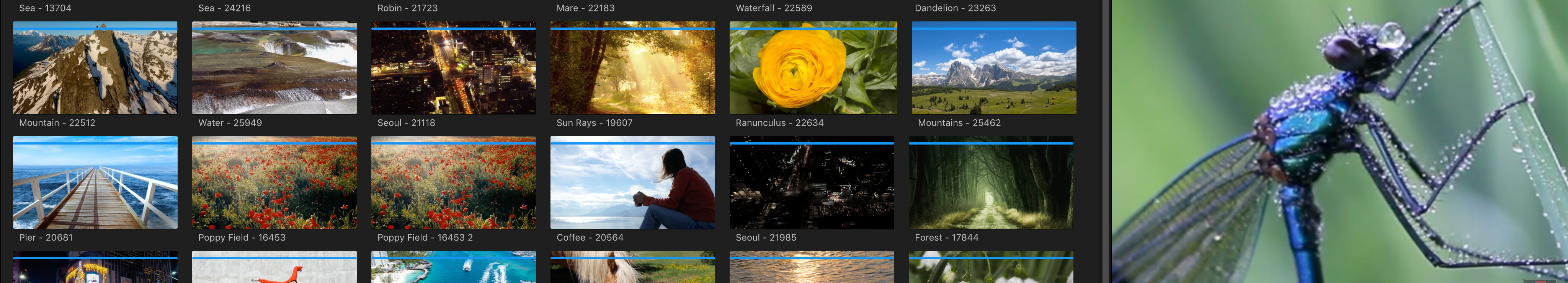Select the Water - 25949 clip thumbnail

(x=274, y=68)
